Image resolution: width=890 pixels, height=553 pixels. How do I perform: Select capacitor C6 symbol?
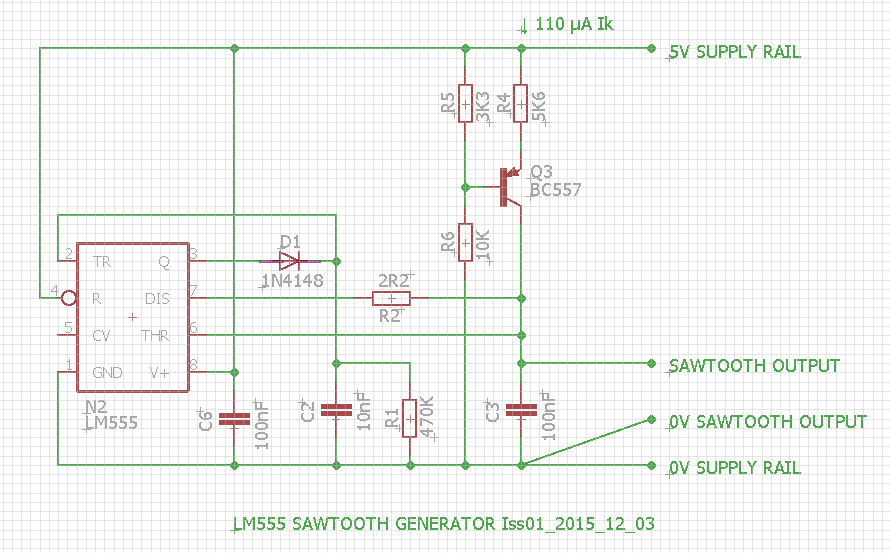point(234,419)
